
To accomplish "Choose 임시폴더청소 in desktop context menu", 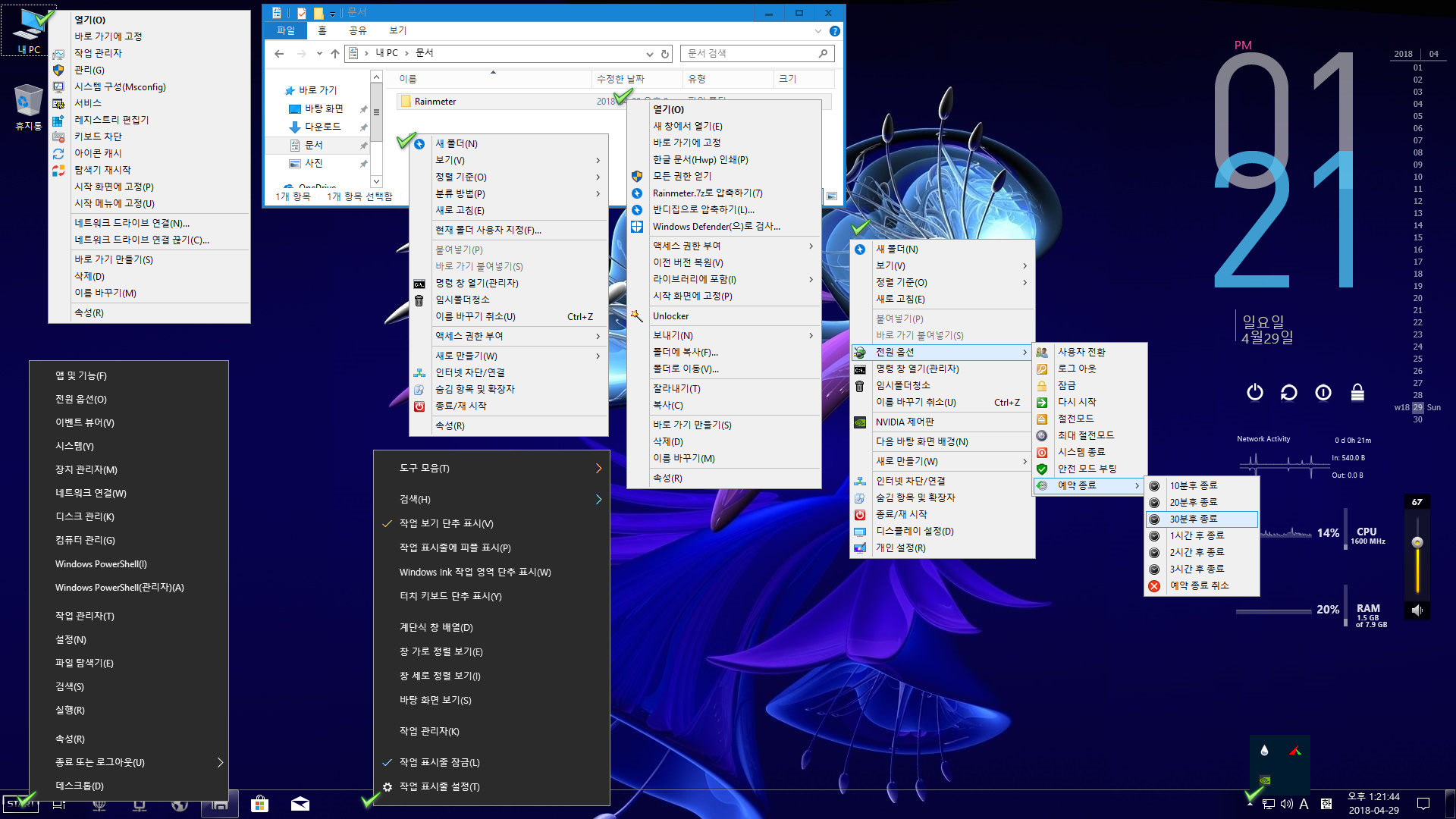I will [942, 385].
